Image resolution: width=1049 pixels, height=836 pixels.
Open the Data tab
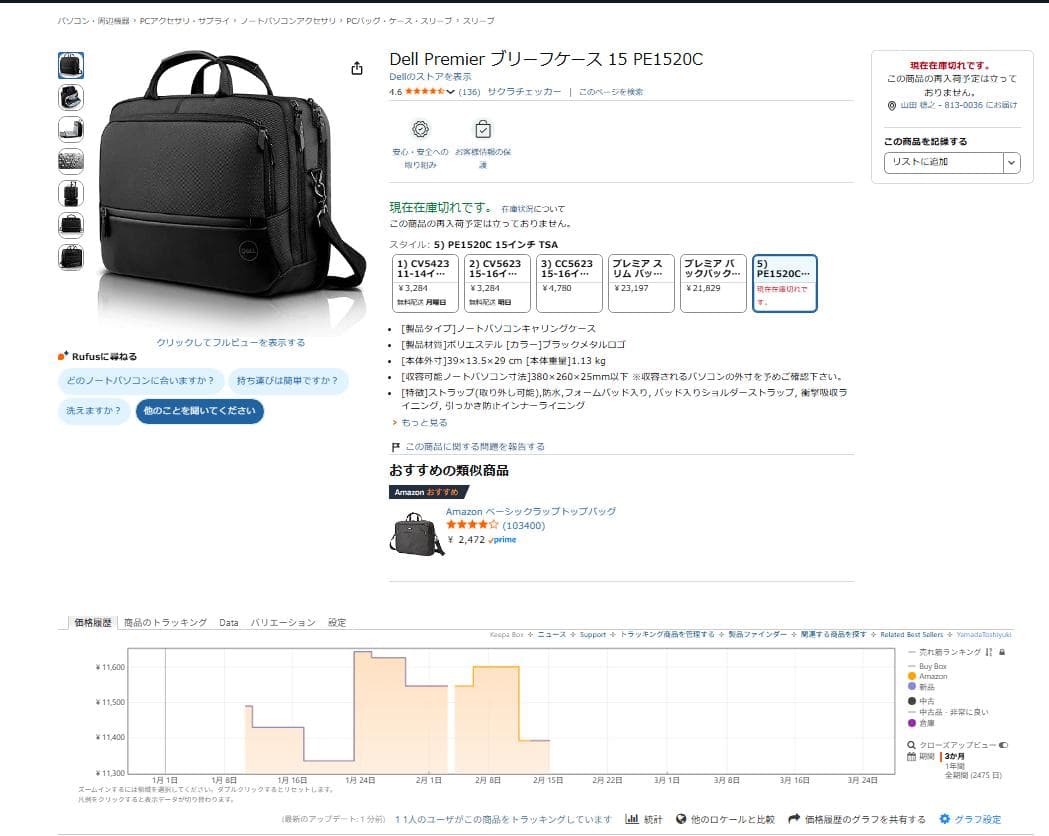pos(229,623)
